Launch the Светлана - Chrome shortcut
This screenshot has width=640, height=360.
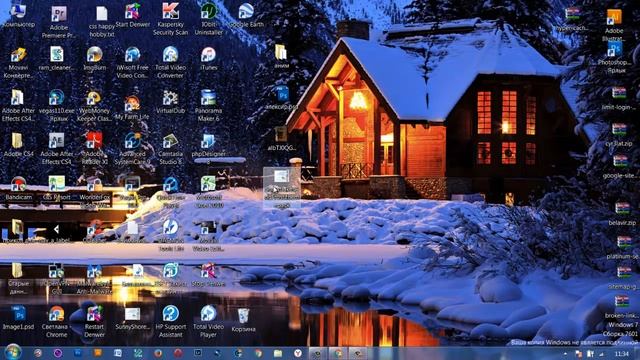click(56, 322)
